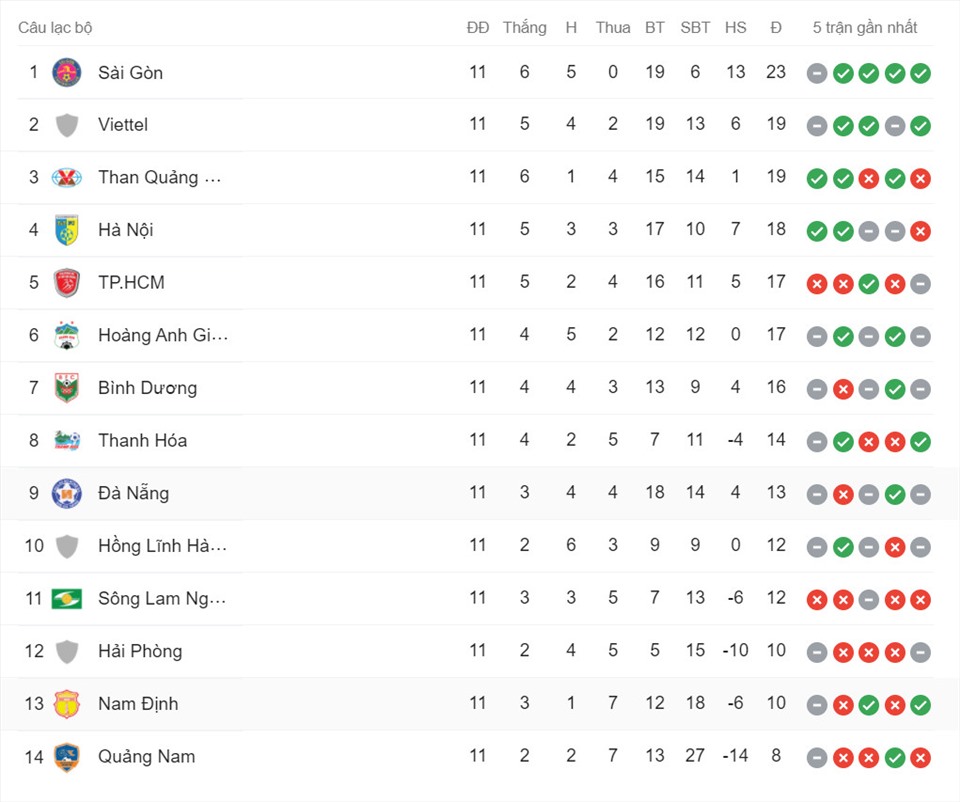This screenshot has width=960, height=802.
Task: Click the Nam Định yellow crest
Action: pyautogui.click(x=67, y=704)
